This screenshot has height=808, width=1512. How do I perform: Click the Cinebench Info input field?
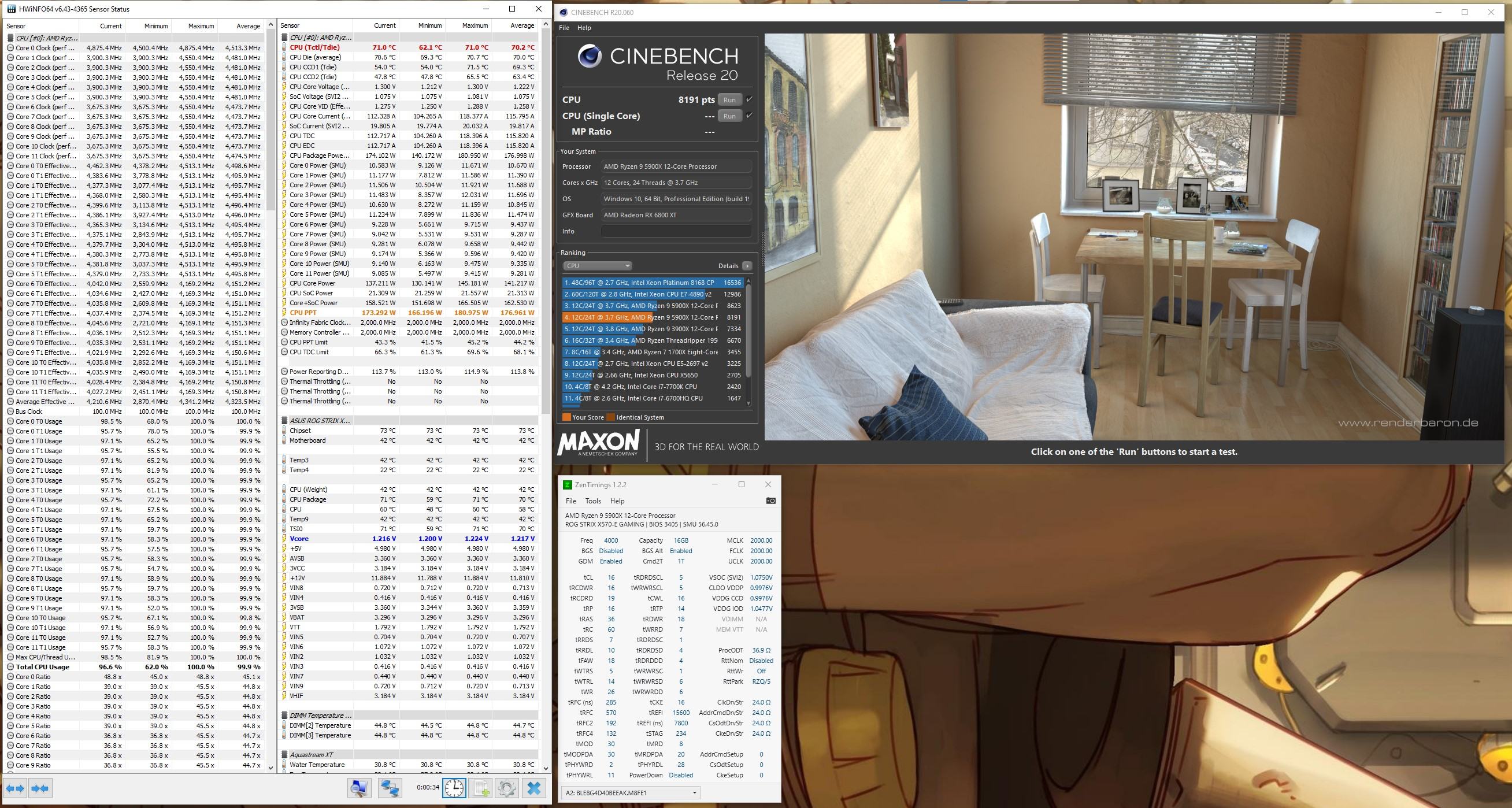pyautogui.click(x=676, y=231)
